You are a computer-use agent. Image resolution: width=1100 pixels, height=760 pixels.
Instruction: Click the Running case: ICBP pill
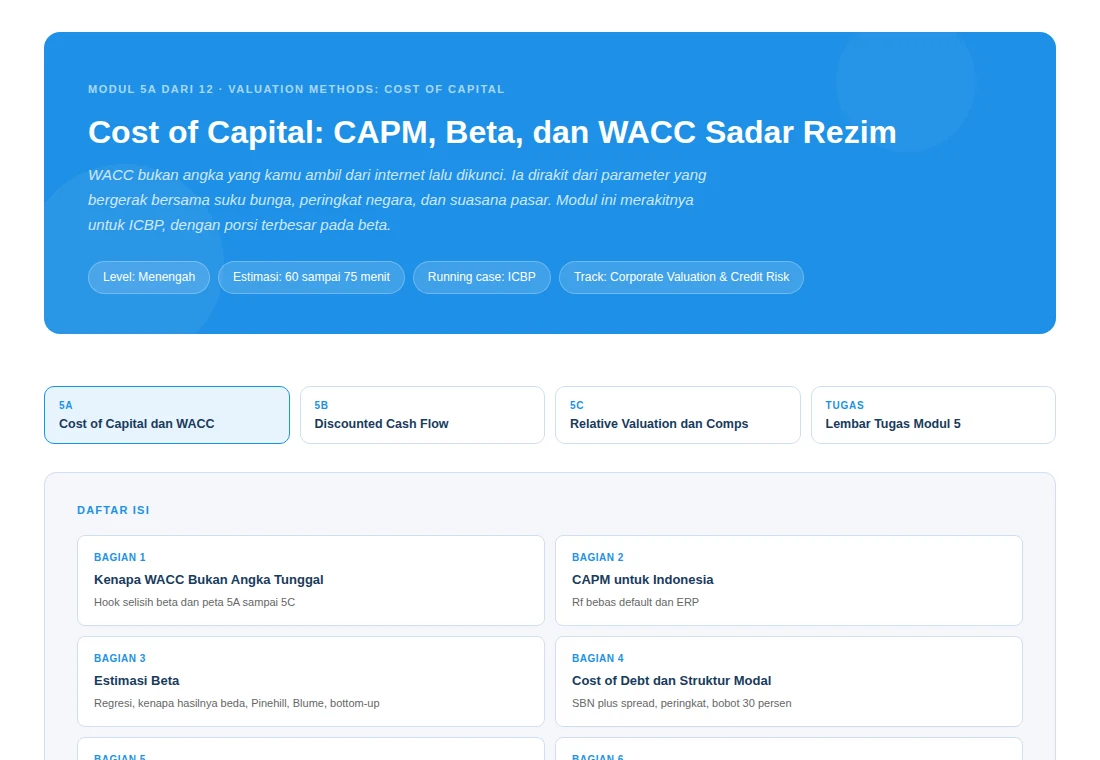(482, 277)
